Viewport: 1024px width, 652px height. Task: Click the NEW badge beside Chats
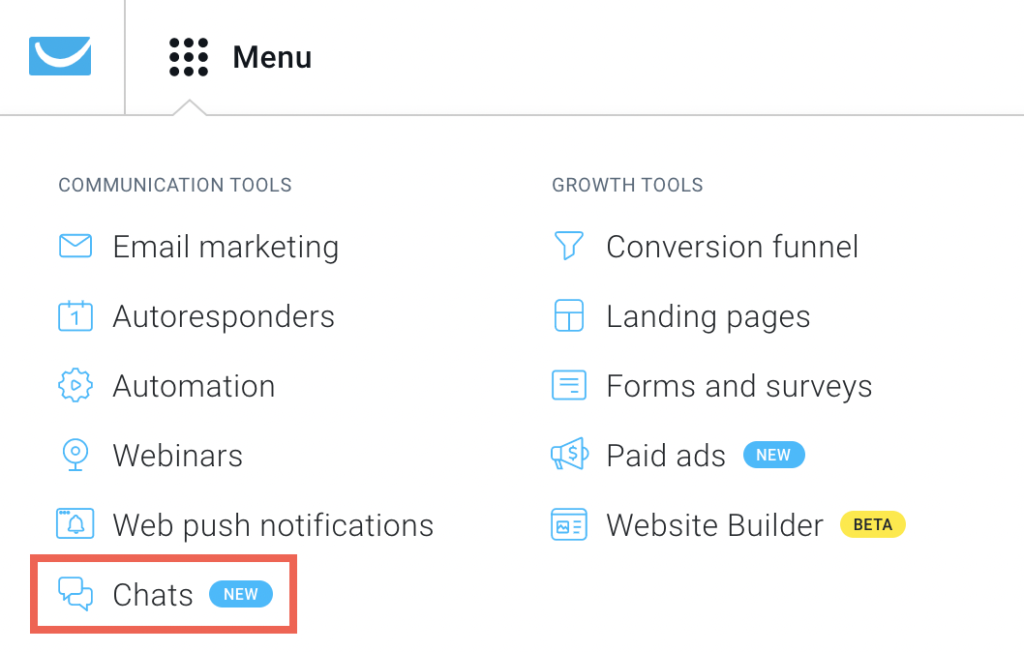coord(240,594)
